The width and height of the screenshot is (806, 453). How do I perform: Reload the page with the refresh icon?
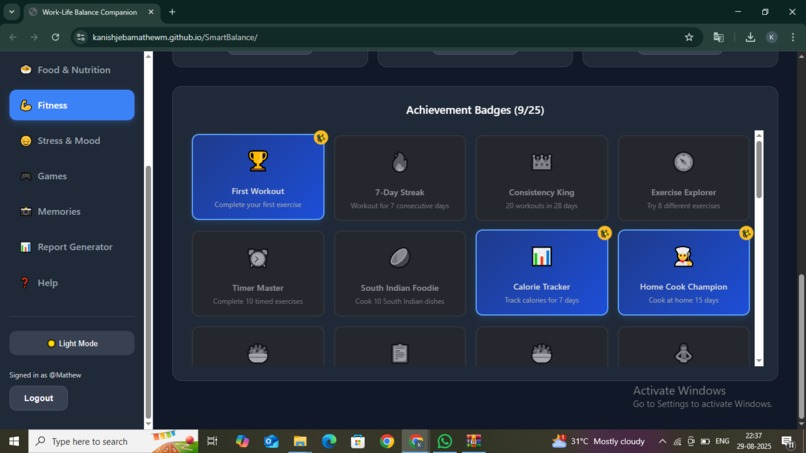pyautogui.click(x=55, y=37)
